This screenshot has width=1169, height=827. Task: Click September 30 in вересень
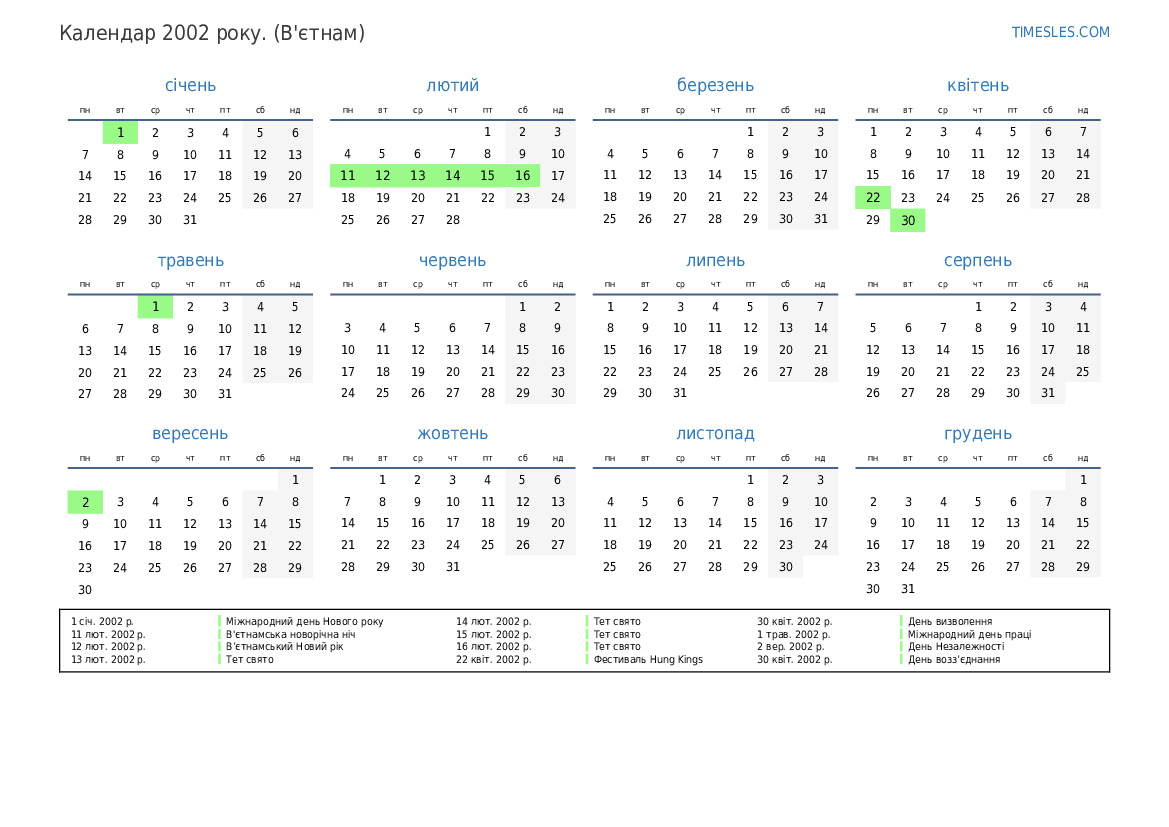85,590
